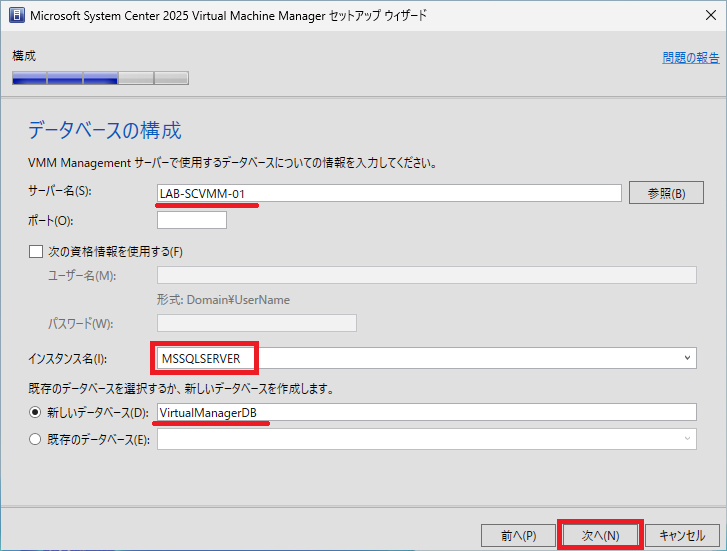Click the インスタンス名(I): label
Image resolution: width=727 pixels, height=551 pixels.
click(68, 359)
